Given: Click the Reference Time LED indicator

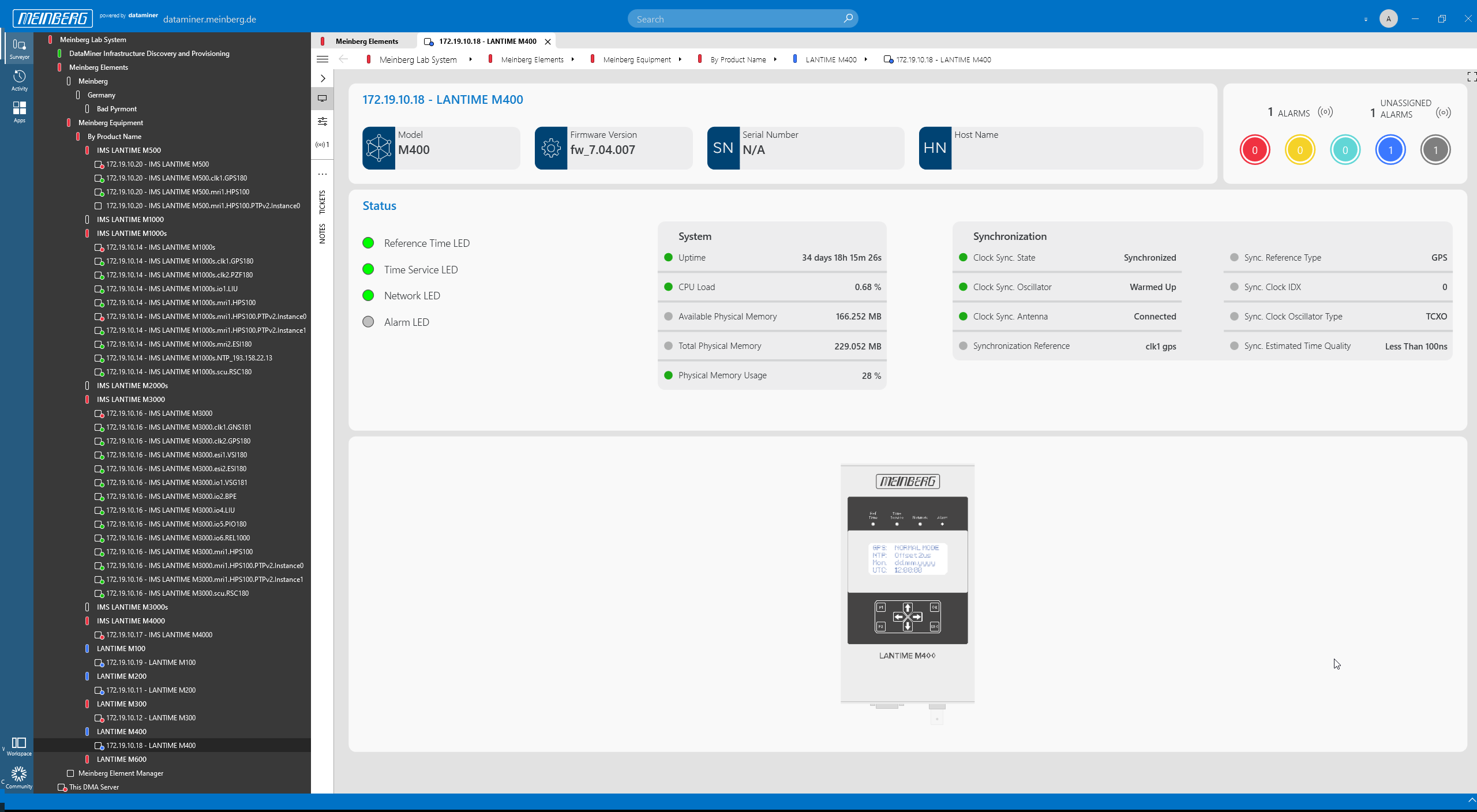Looking at the screenshot, I should [368, 243].
